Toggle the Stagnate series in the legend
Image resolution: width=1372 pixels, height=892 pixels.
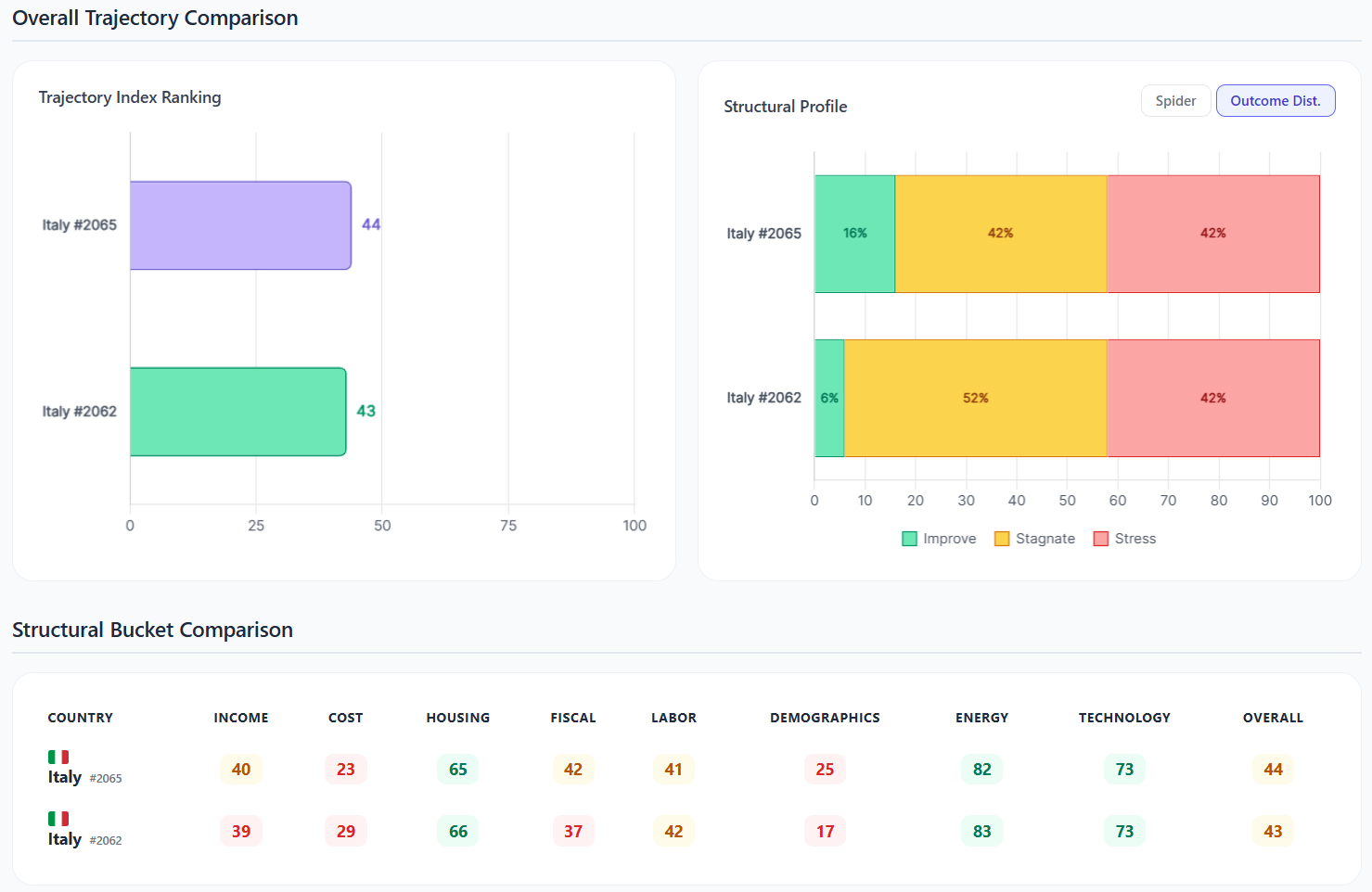(x=1034, y=539)
